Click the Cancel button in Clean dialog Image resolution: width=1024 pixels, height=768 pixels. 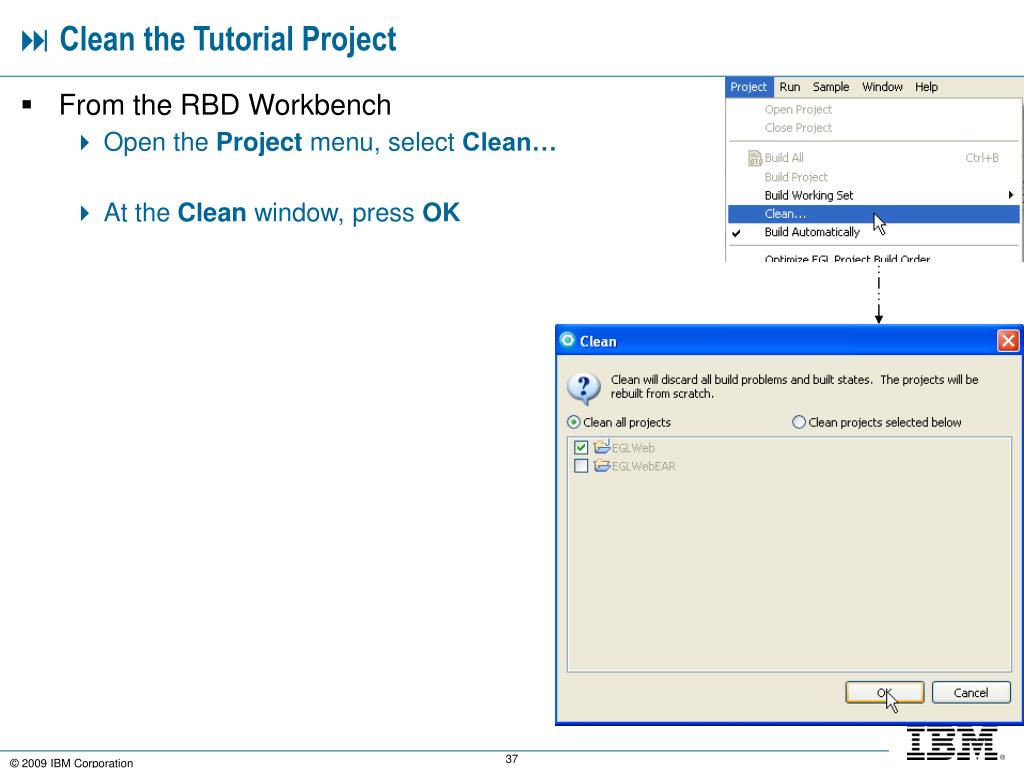(971, 692)
